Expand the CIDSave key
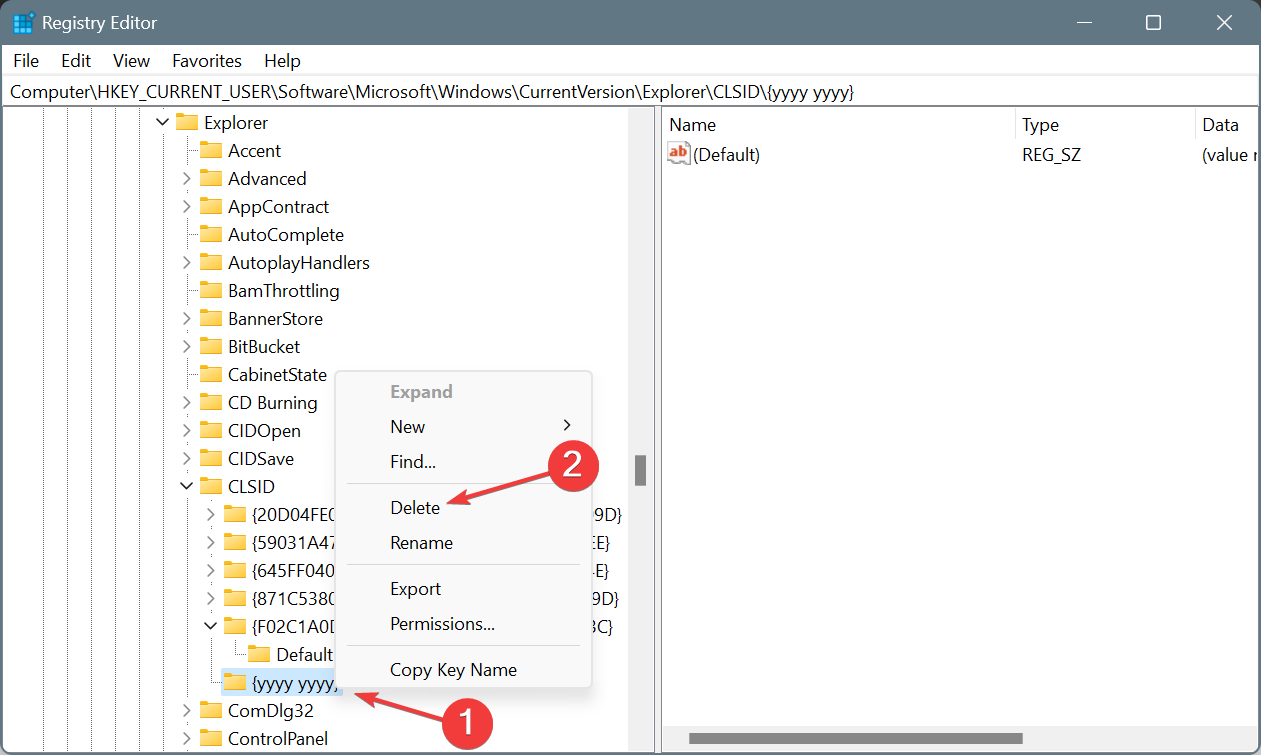 (x=187, y=459)
